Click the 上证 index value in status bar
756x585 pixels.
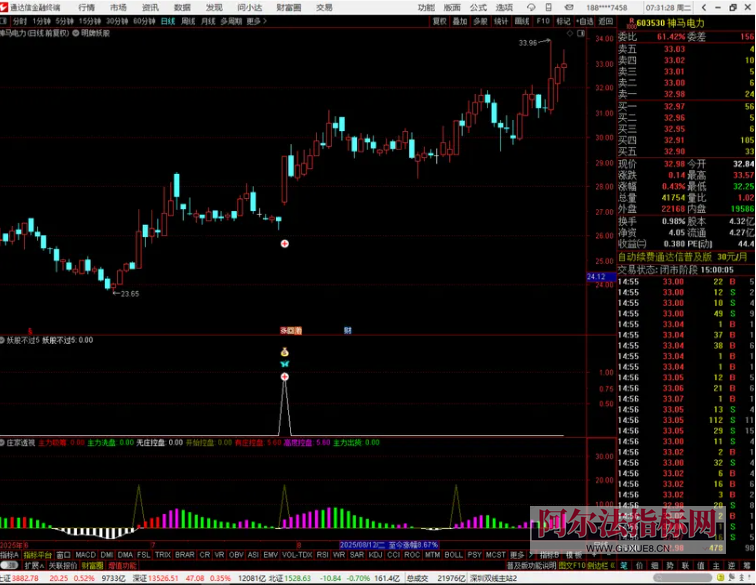pyautogui.click(x=24, y=578)
